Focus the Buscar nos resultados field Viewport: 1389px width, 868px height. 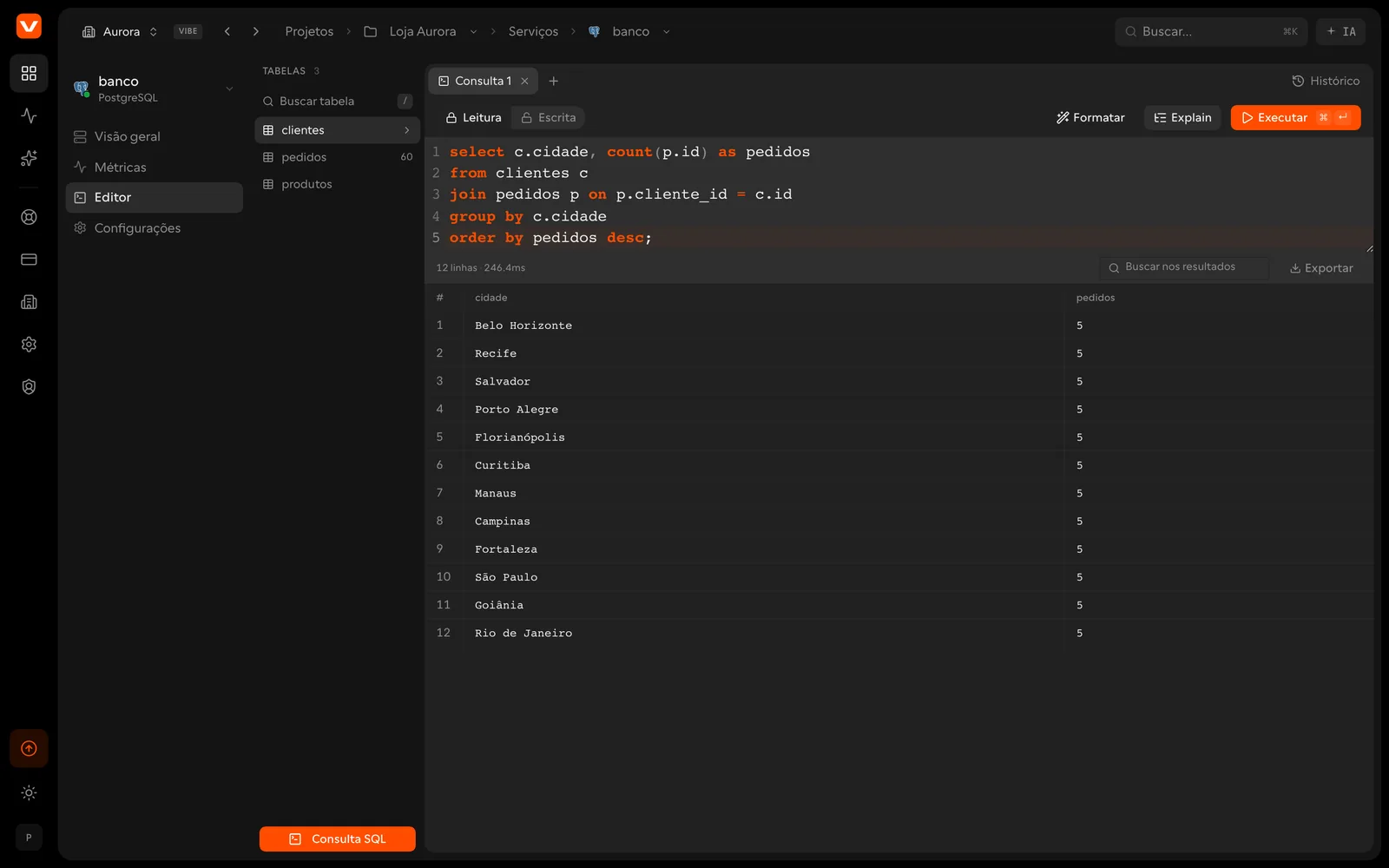(x=1184, y=267)
